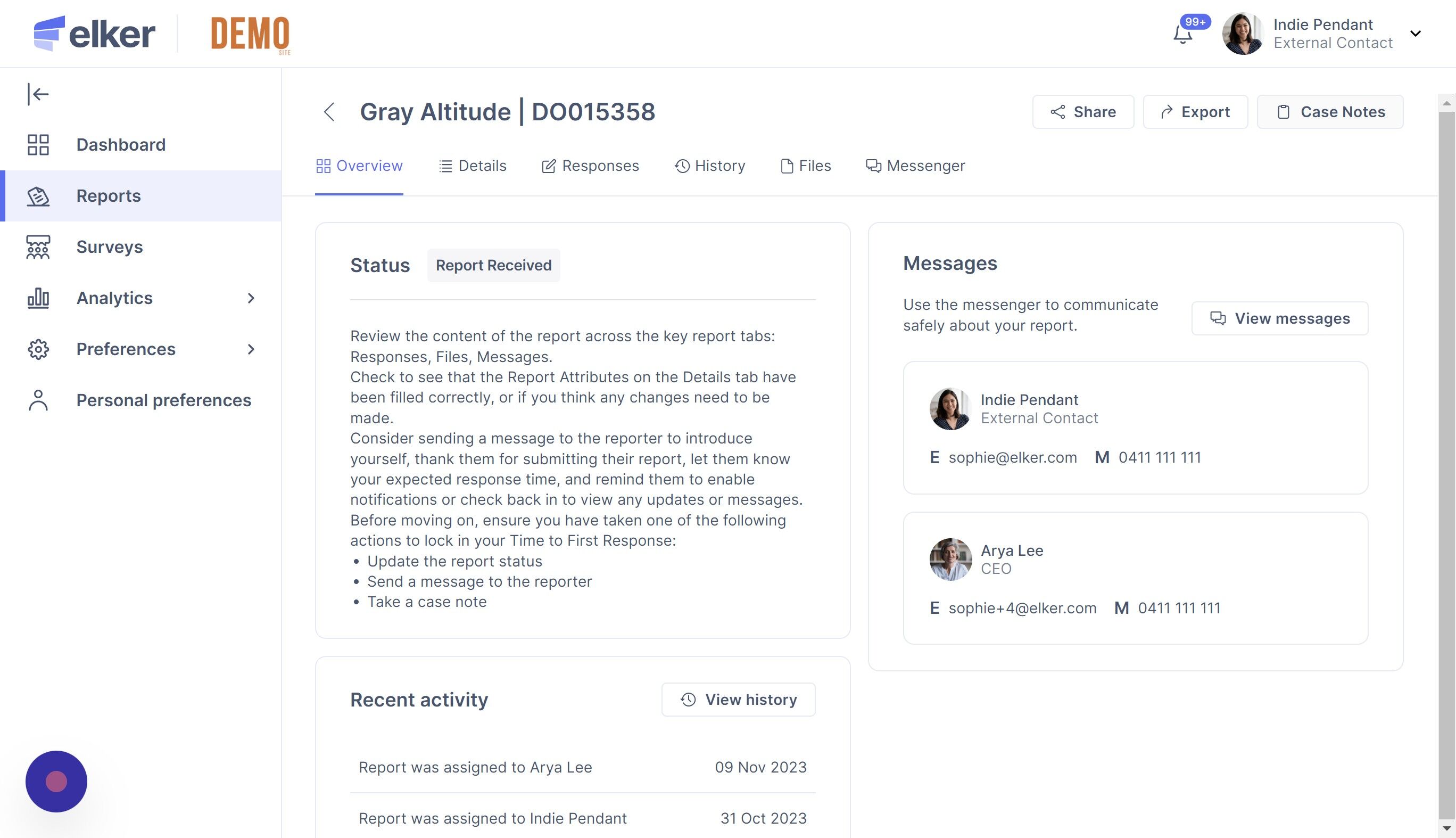The image size is (1456, 838).
Task: Open the Responses tab
Action: click(x=590, y=166)
